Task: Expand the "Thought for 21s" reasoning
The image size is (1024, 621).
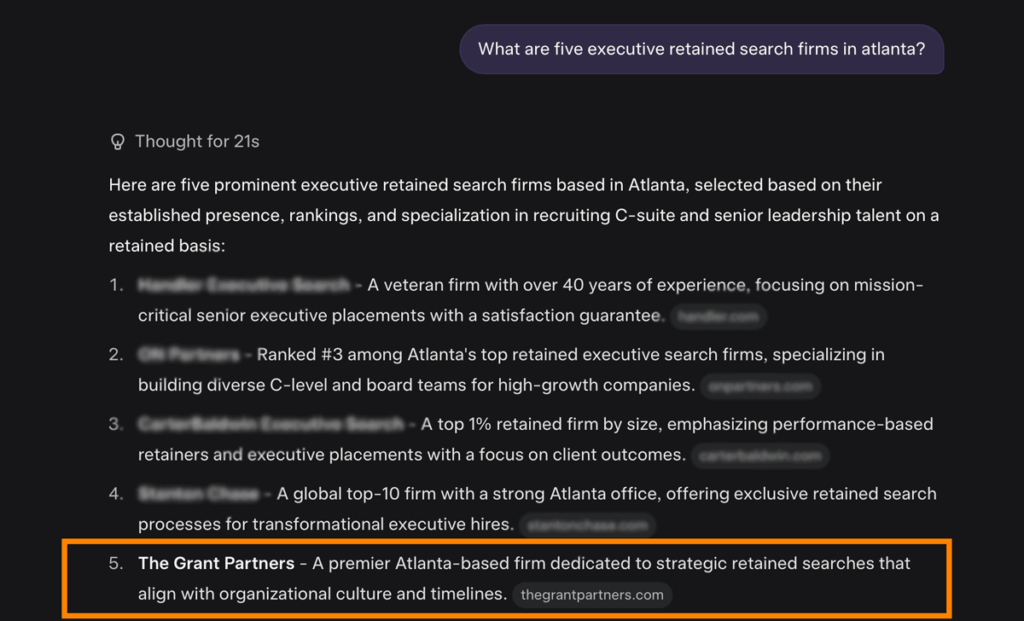Action: pos(197,141)
